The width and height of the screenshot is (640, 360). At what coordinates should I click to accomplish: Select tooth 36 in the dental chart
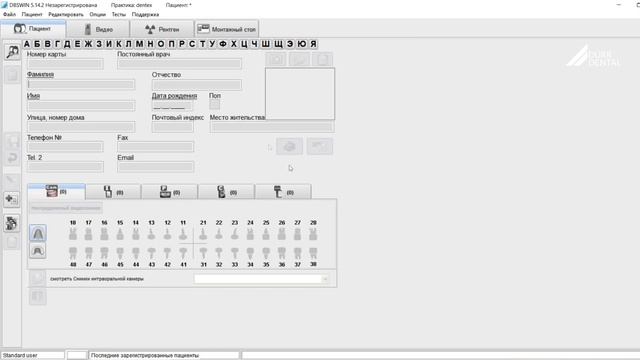point(282,253)
